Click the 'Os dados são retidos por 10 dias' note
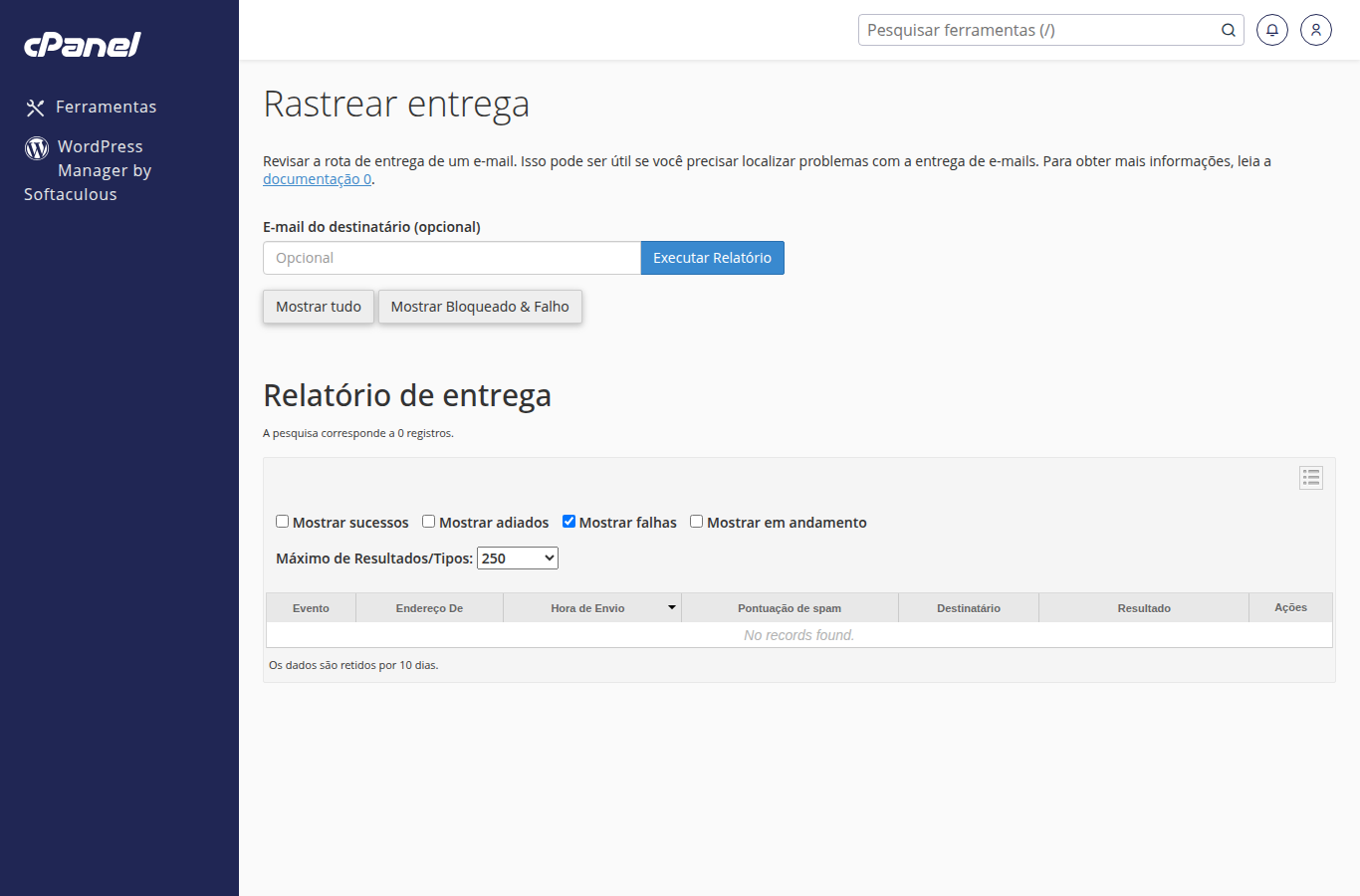 353,665
